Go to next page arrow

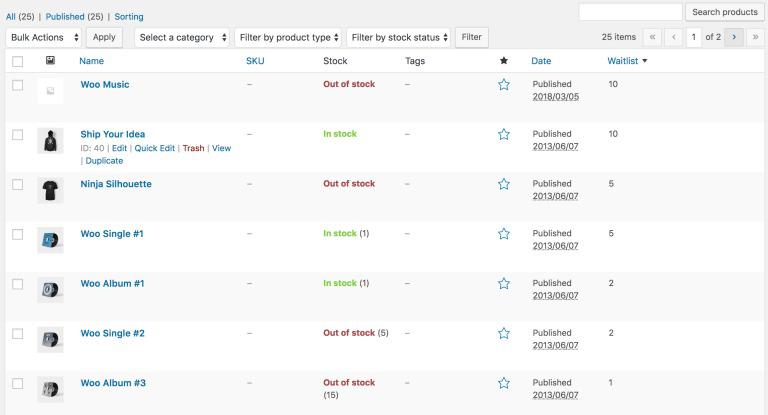pos(735,37)
